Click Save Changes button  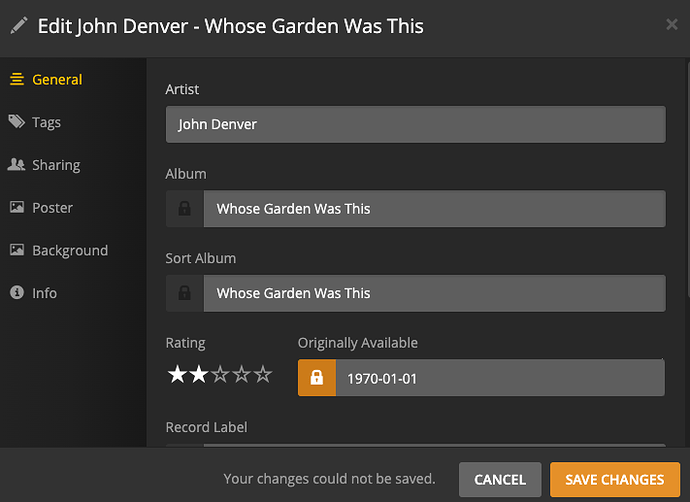click(x=614, y=480)
